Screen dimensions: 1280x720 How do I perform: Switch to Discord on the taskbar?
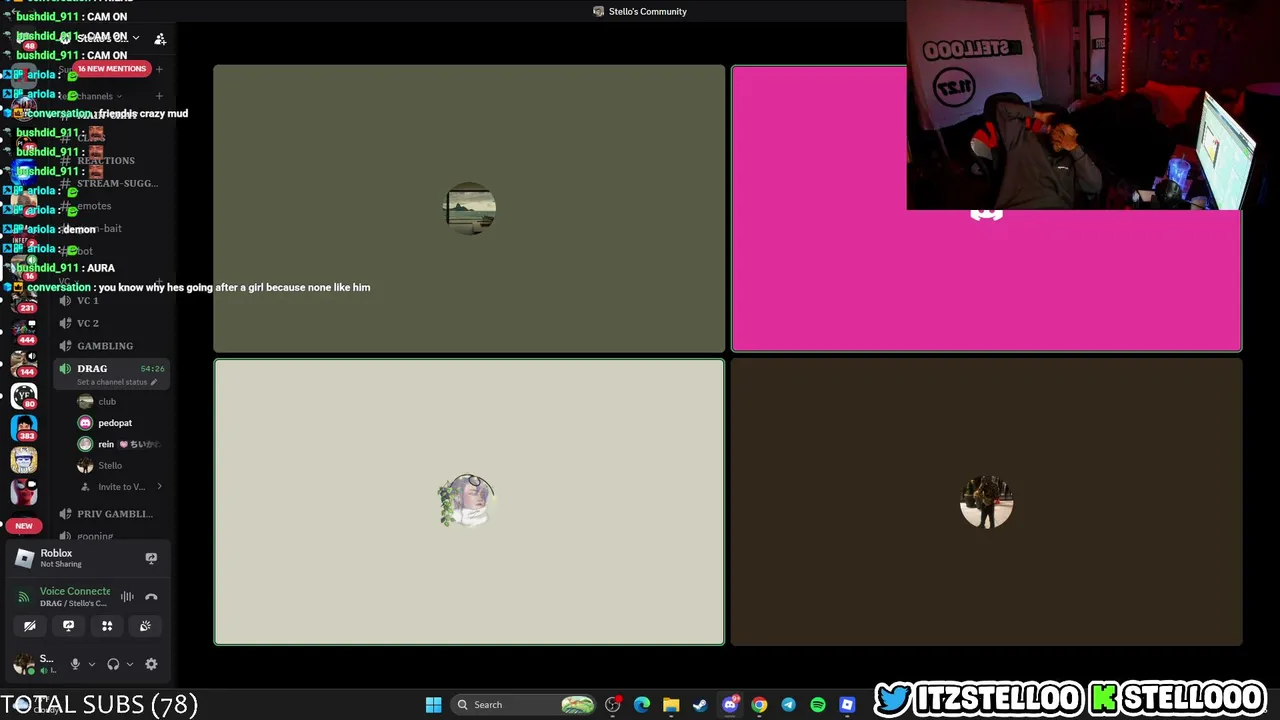pyautogui.click(x=730, y=705)
